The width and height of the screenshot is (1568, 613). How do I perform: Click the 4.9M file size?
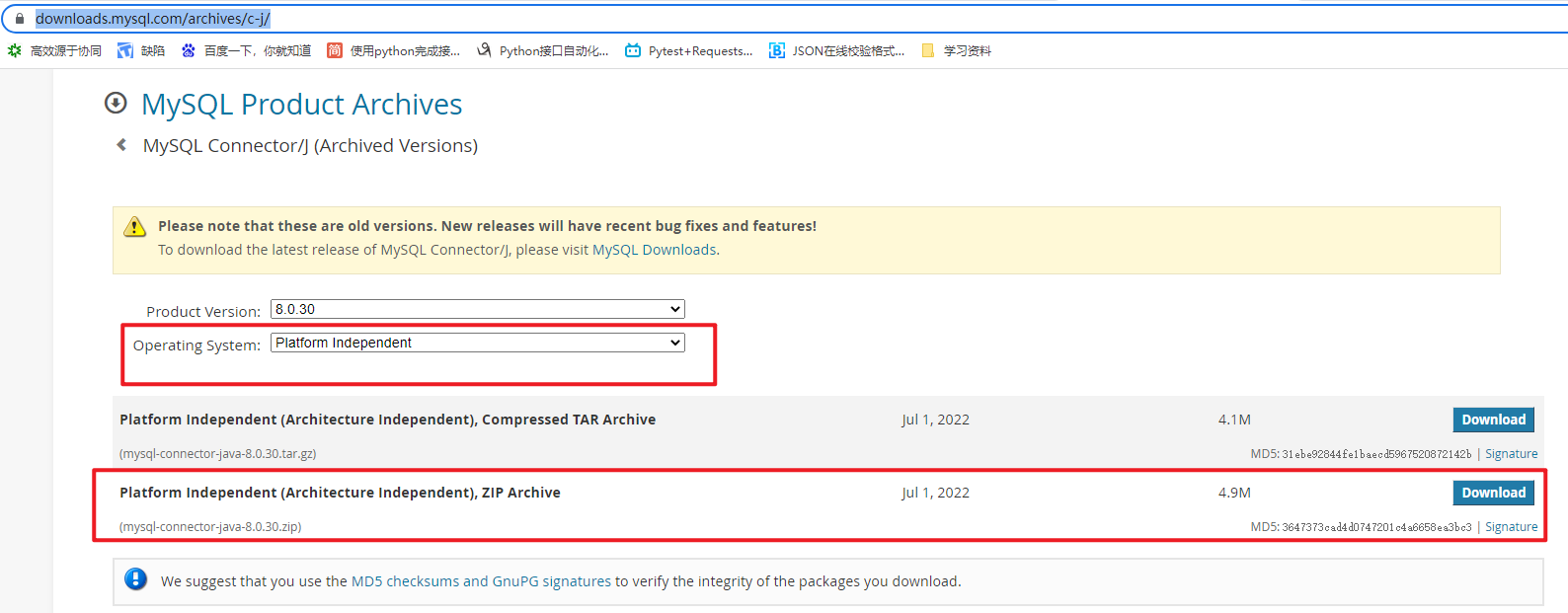pyautogui.click(x=1234, y=493)
